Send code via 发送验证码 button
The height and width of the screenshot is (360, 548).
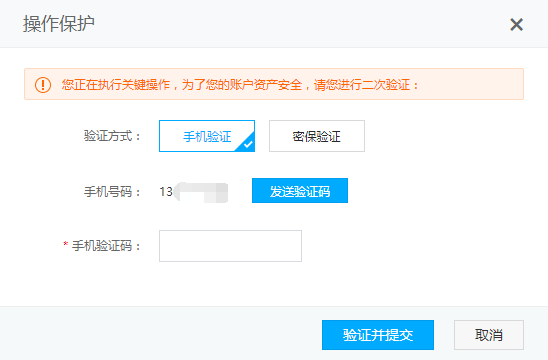click(x=300, y=190)
